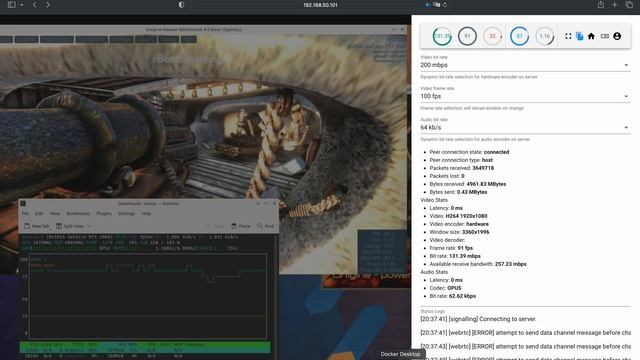640x360 pixels.
Task: Toggle Safari sidebar button
Action: [x=11, y=5]
